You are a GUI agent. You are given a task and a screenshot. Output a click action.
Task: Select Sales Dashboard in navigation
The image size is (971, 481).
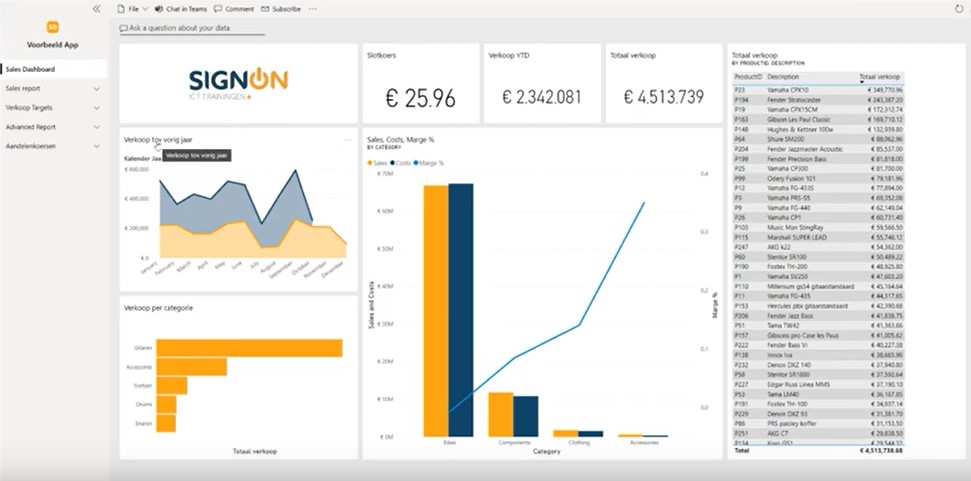pyautogui.click(x=30, y=69)
